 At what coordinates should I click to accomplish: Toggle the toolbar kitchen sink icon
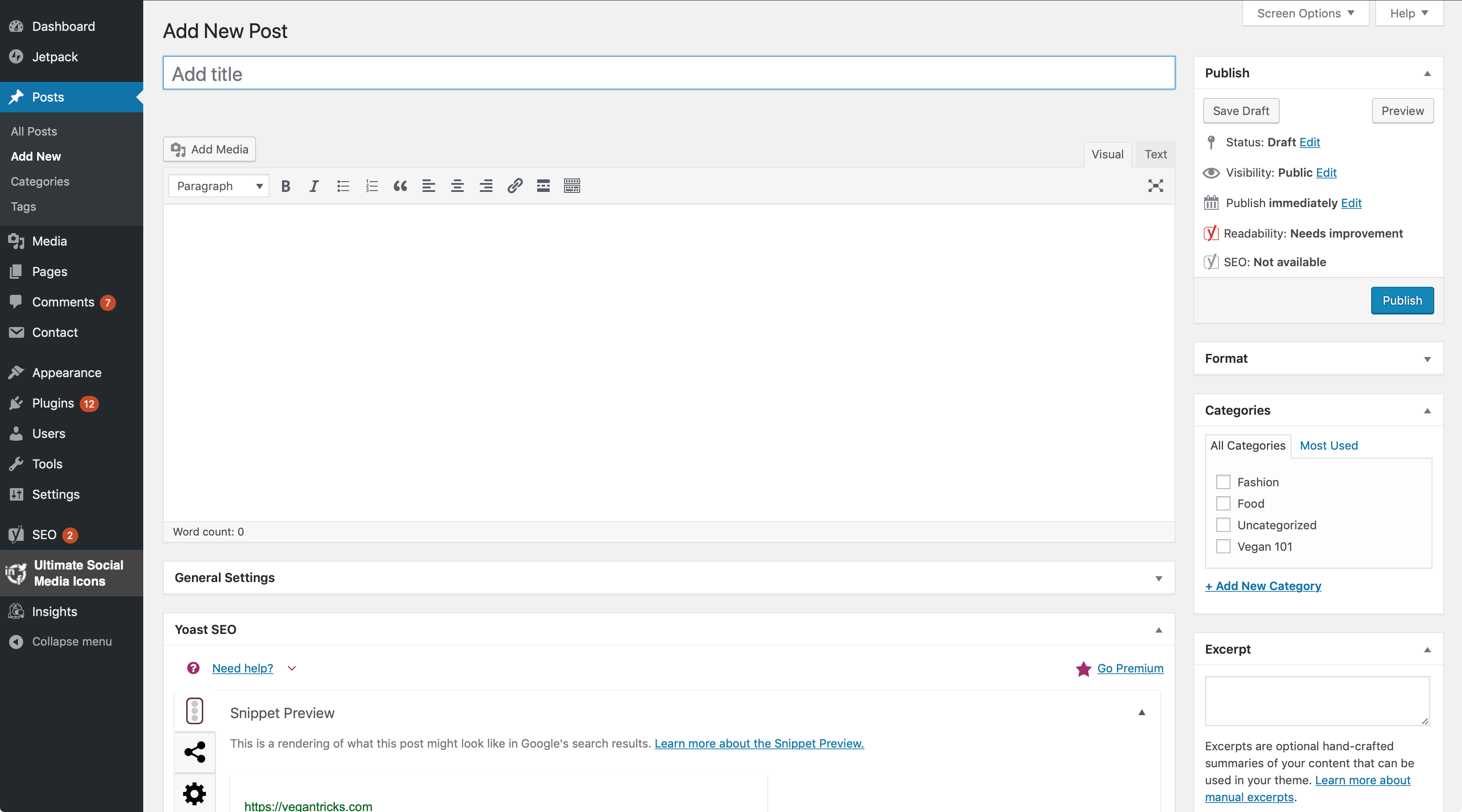[x=572, y=186]
